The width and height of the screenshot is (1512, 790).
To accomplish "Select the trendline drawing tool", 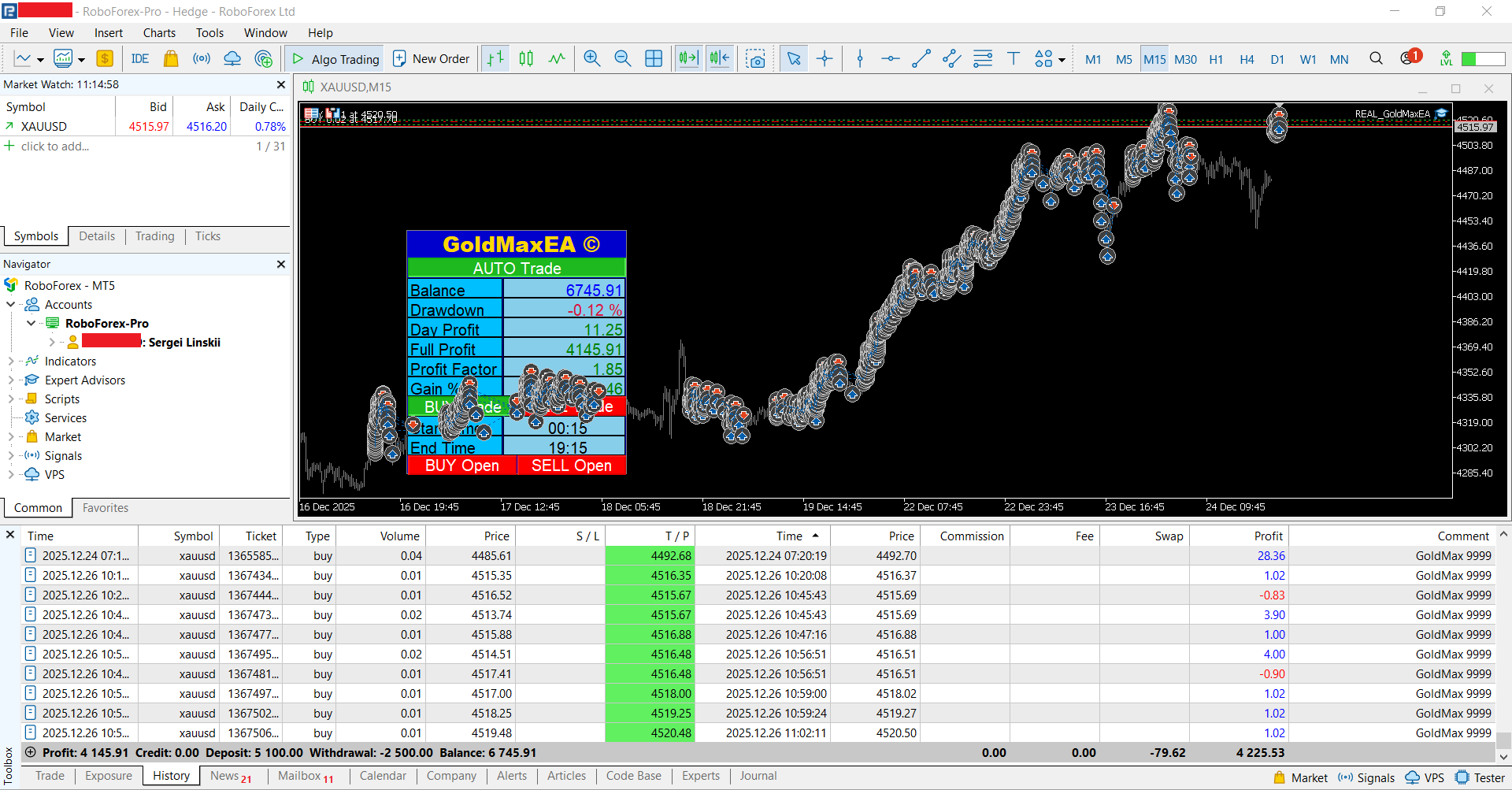I will [x=921, y=59].
